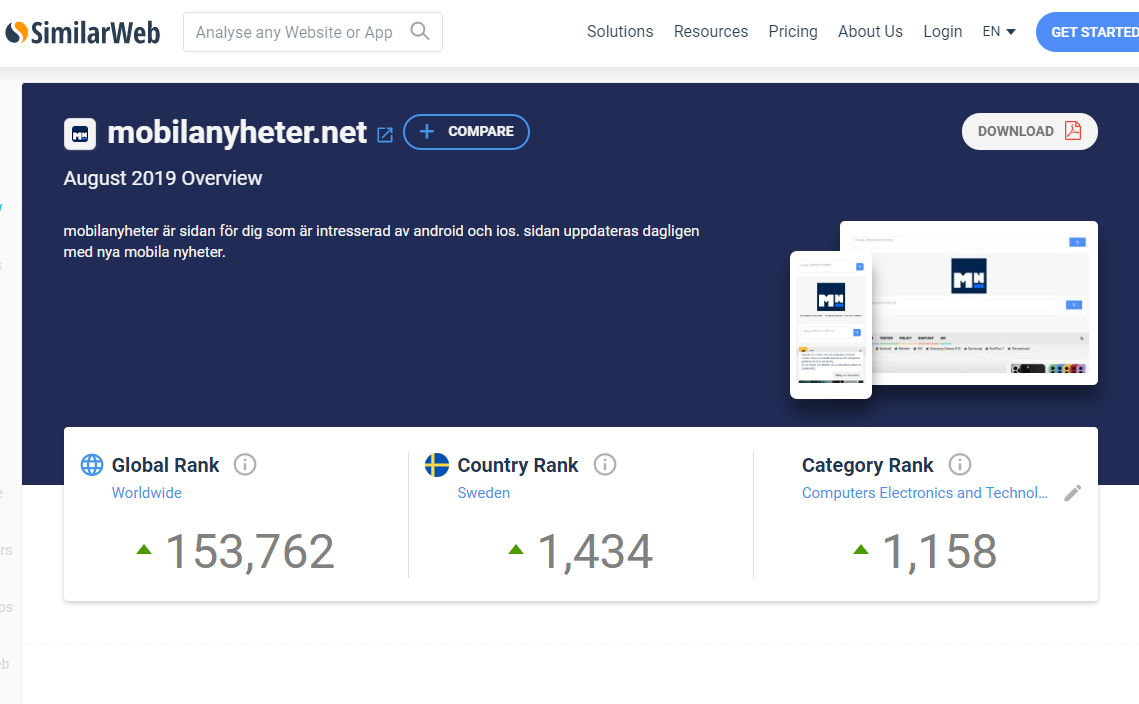Open mobilanyheter.net via external link icon
Image resolution: width=1139 pixels, height=704 pixels.
tap(385, 134)
